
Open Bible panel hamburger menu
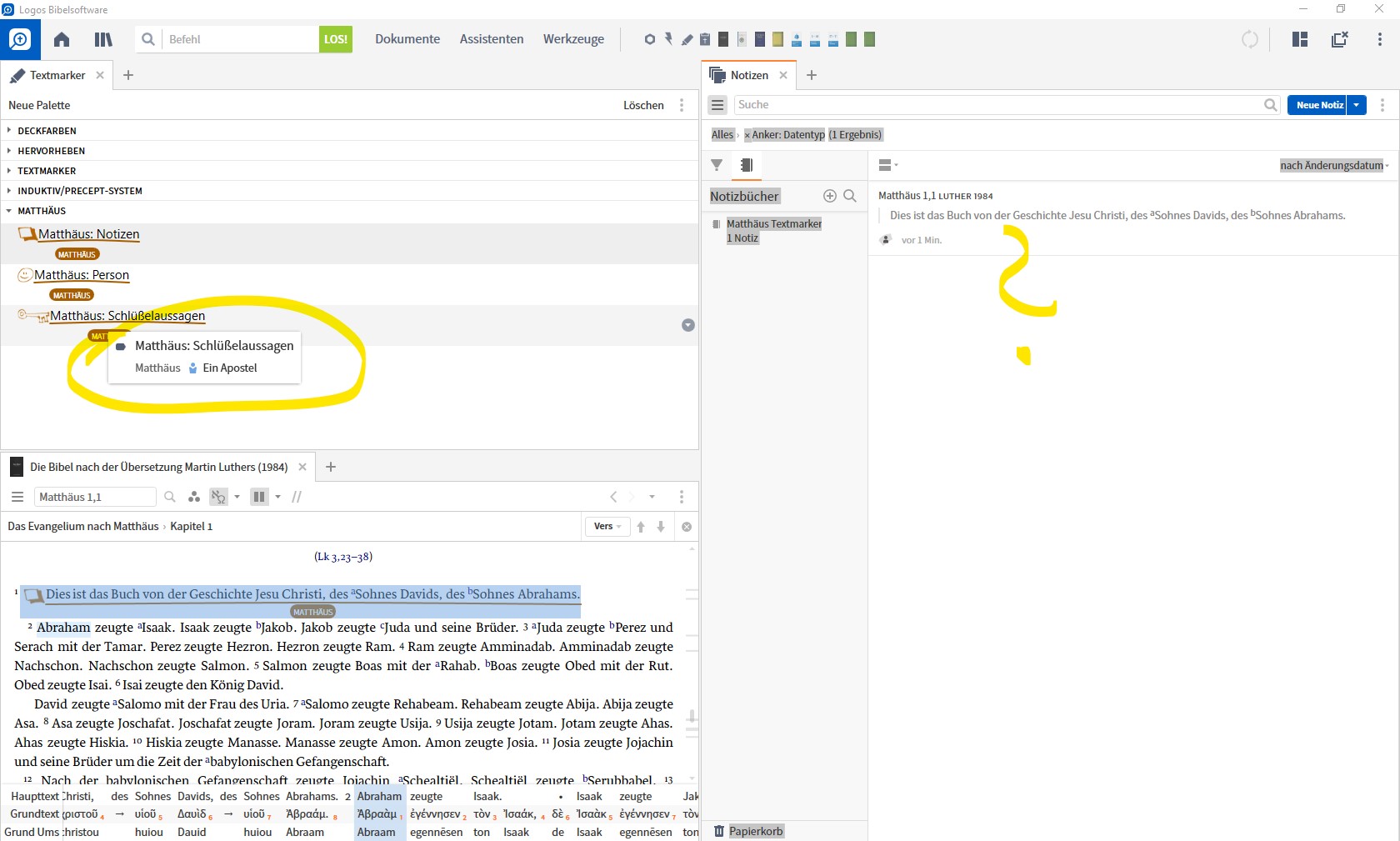pos(17,497)
